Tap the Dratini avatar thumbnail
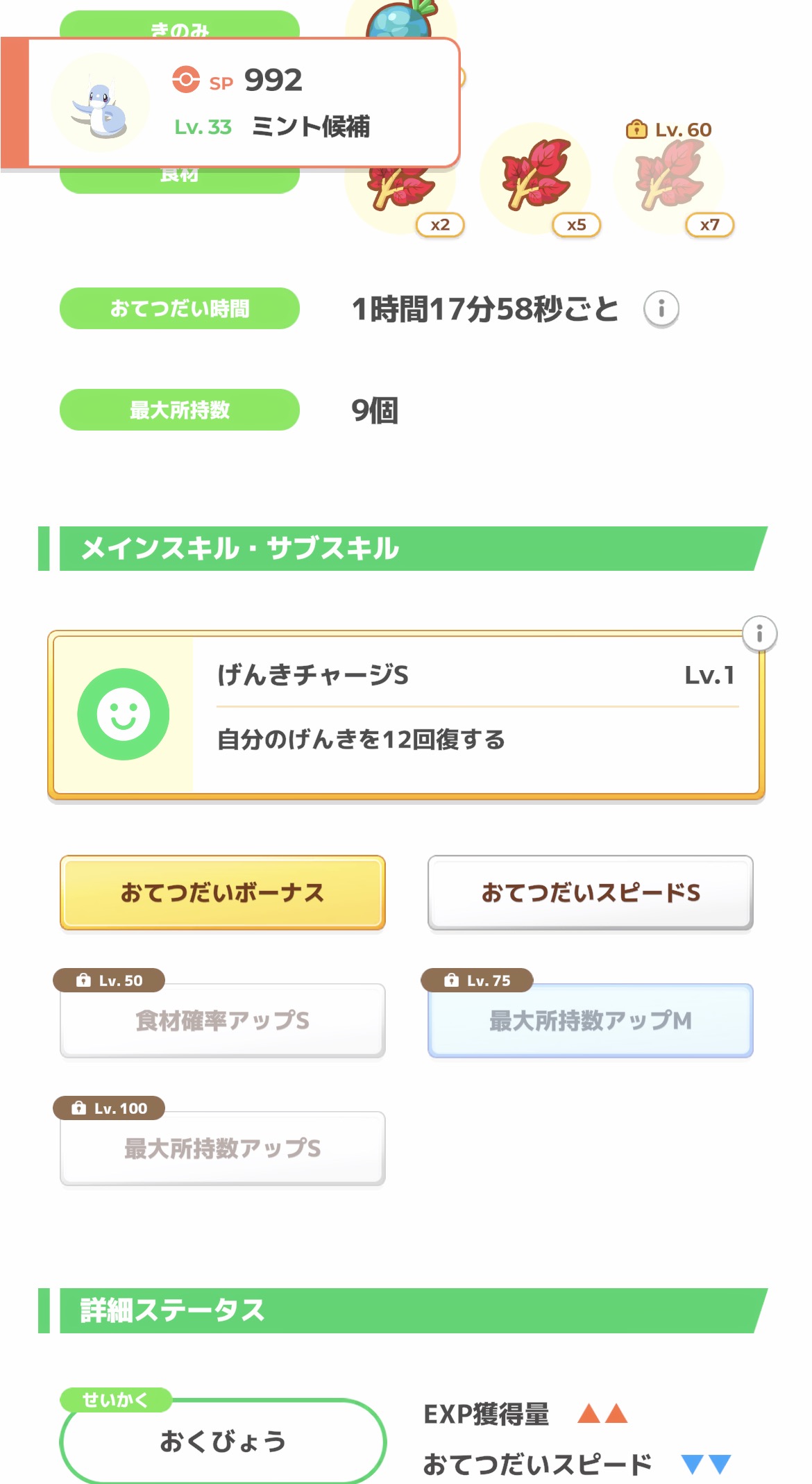Screen dimensions: 812x1484 coord(101,103)
